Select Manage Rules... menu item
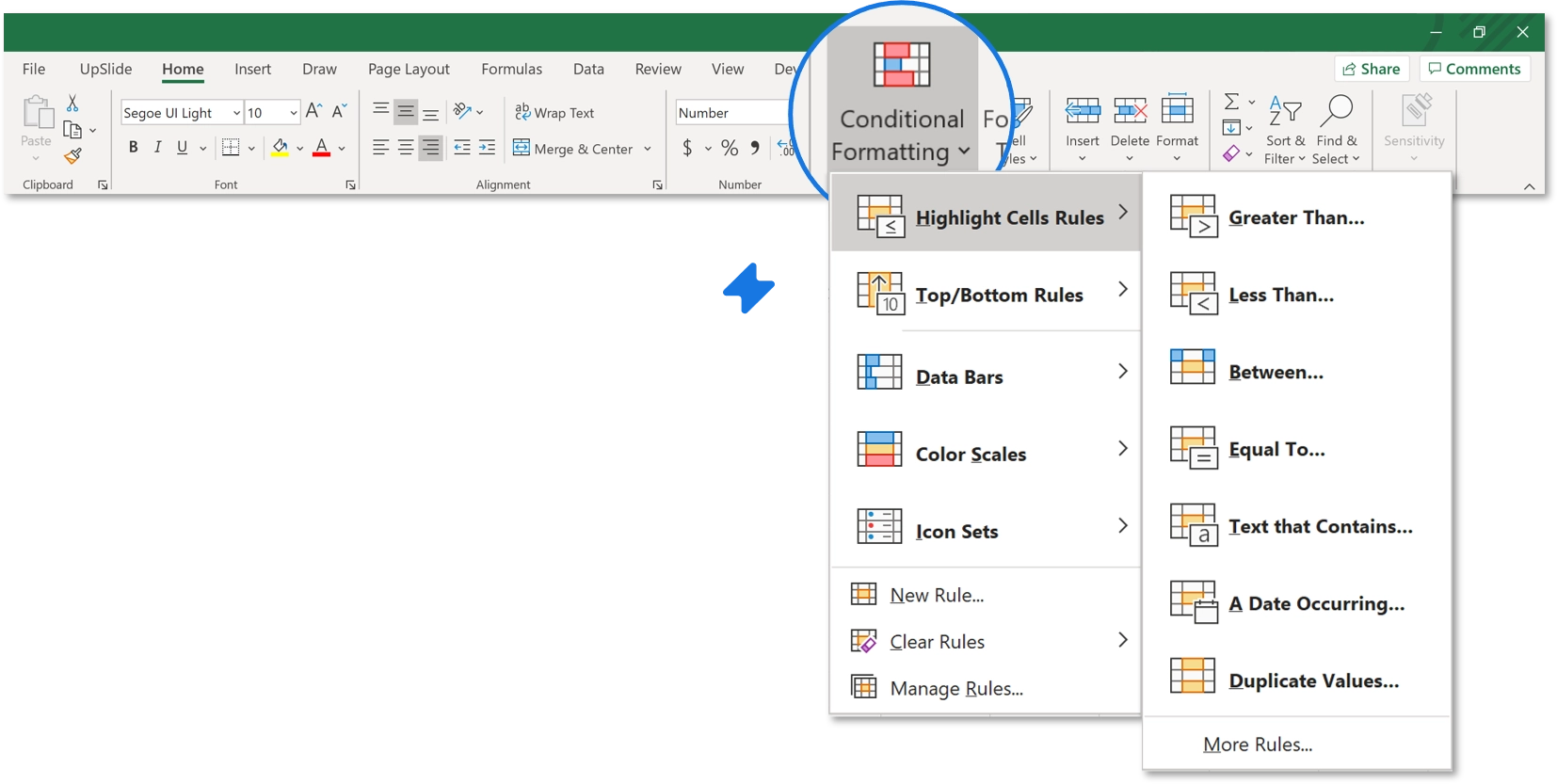This screenshot has width=1557, height=784. (x=986, y=688)
